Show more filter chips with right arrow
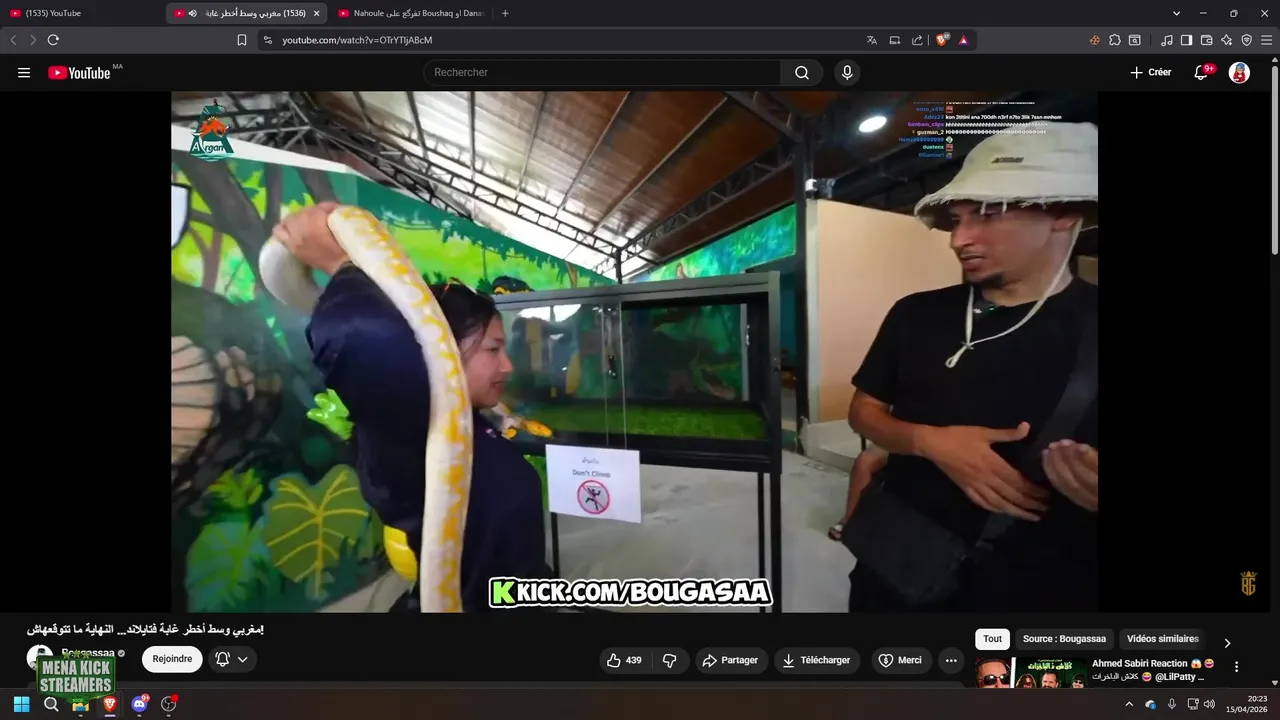The width and height of the screenshot is (1280, 720). [x=1227, y=643]
